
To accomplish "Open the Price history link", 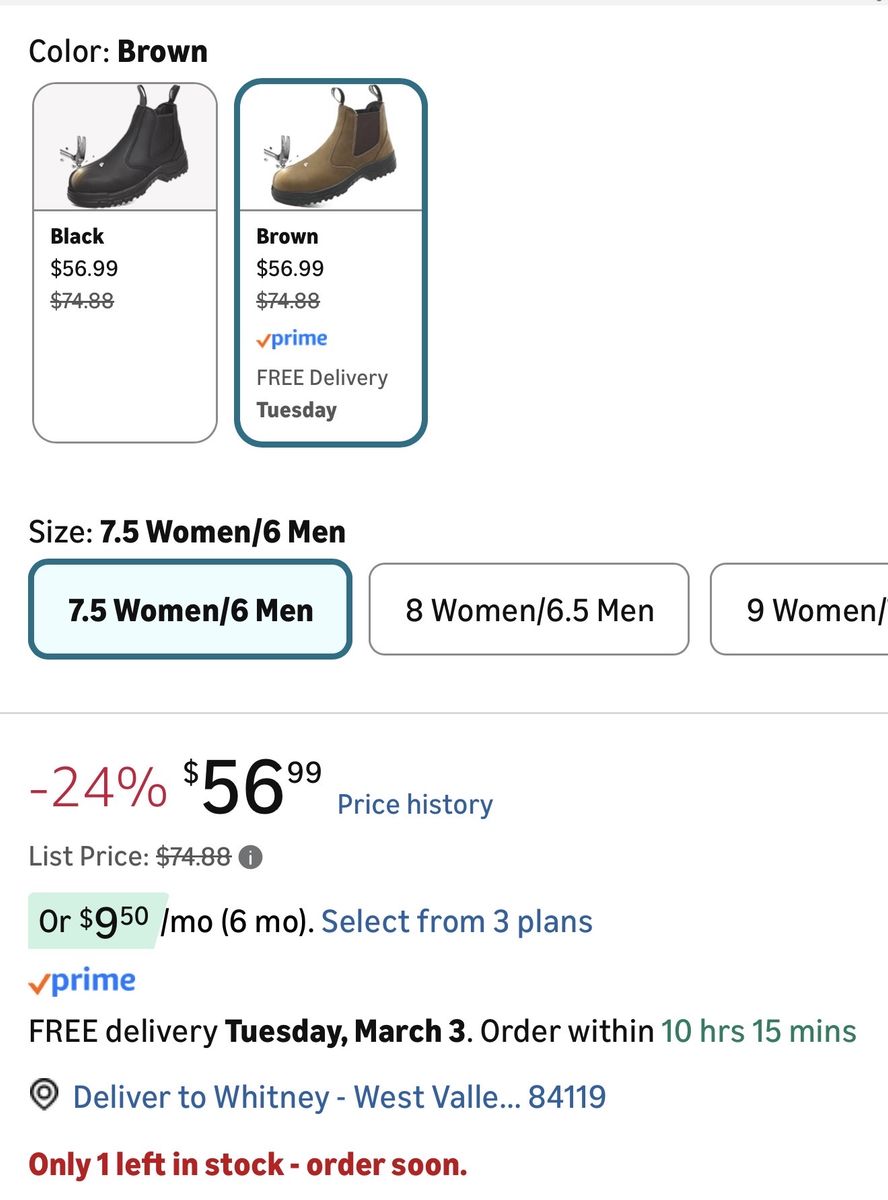I will 415,804.
